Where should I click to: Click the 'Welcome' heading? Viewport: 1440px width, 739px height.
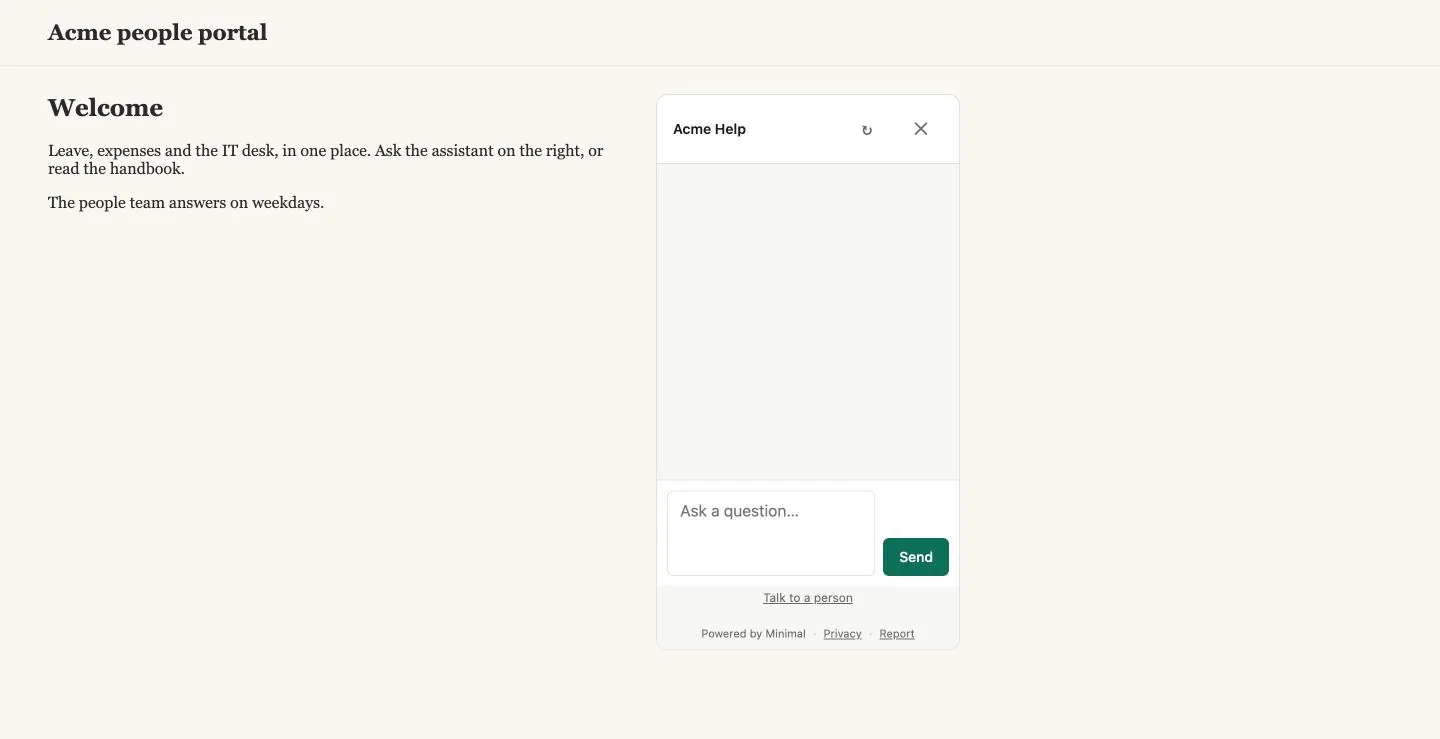tap(105, 108)
